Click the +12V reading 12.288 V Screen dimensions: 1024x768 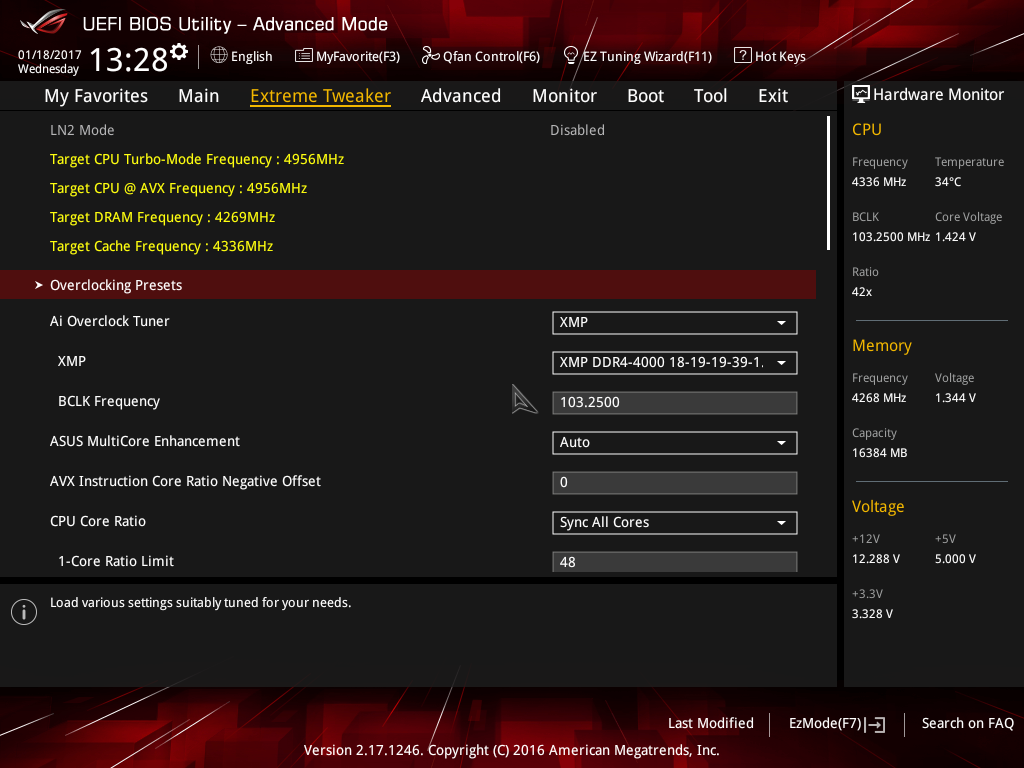876,559
